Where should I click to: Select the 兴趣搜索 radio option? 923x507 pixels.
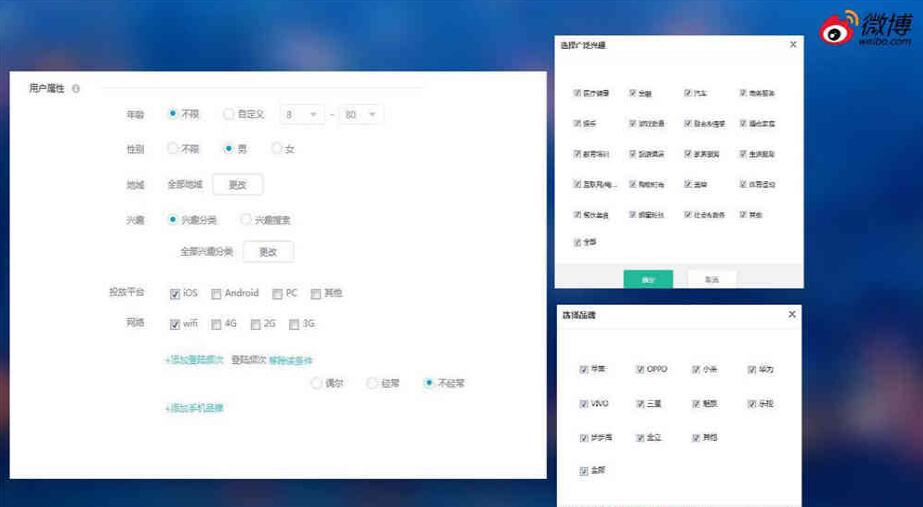pos(245,220)
